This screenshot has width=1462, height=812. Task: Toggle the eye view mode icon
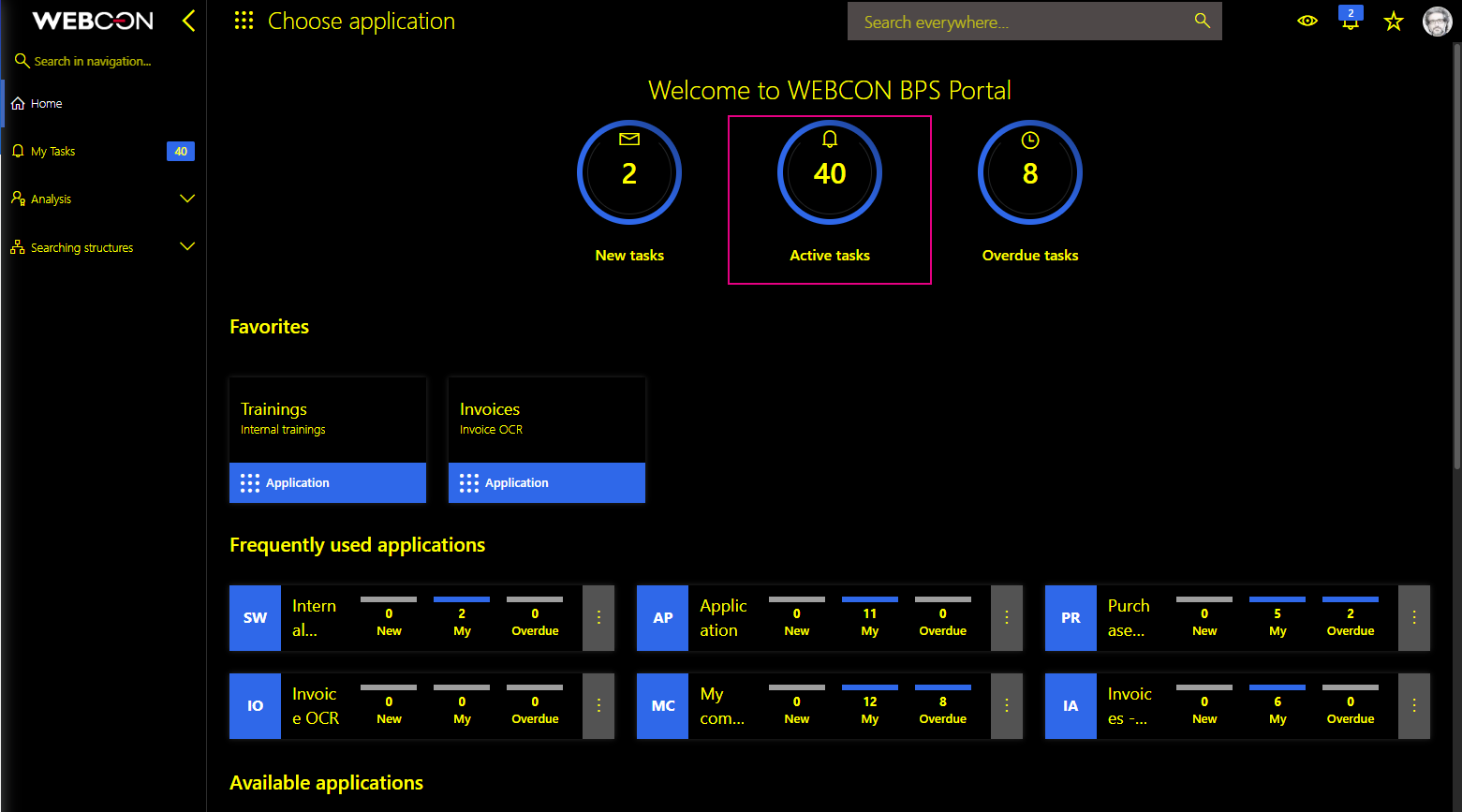1307,21
